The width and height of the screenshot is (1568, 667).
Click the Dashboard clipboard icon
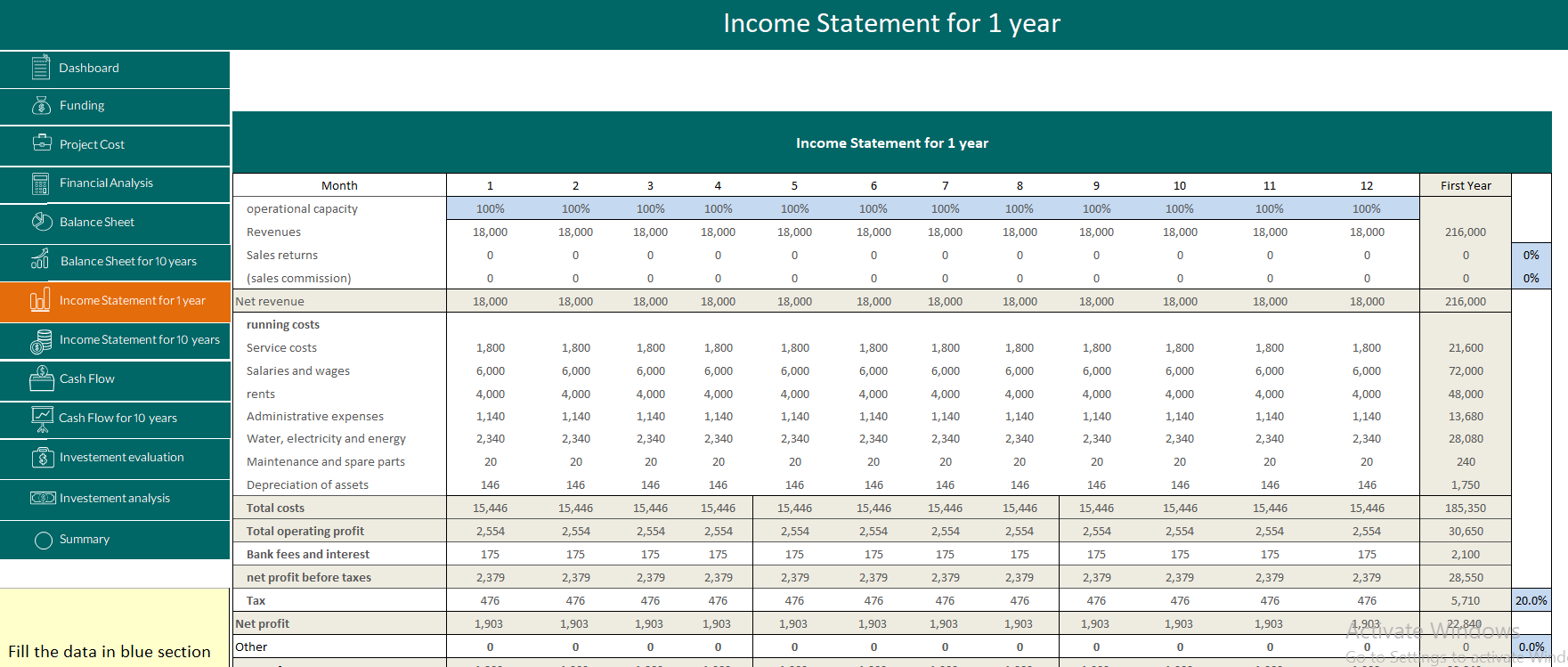point(41,68)
